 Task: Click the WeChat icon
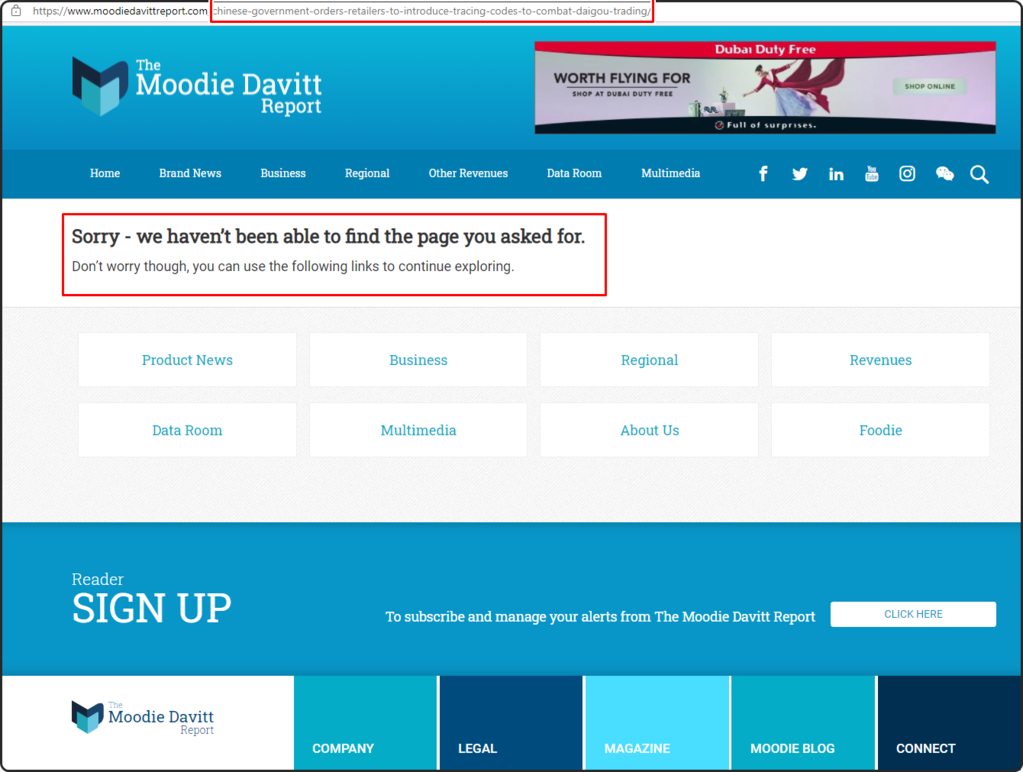(944, 174)
